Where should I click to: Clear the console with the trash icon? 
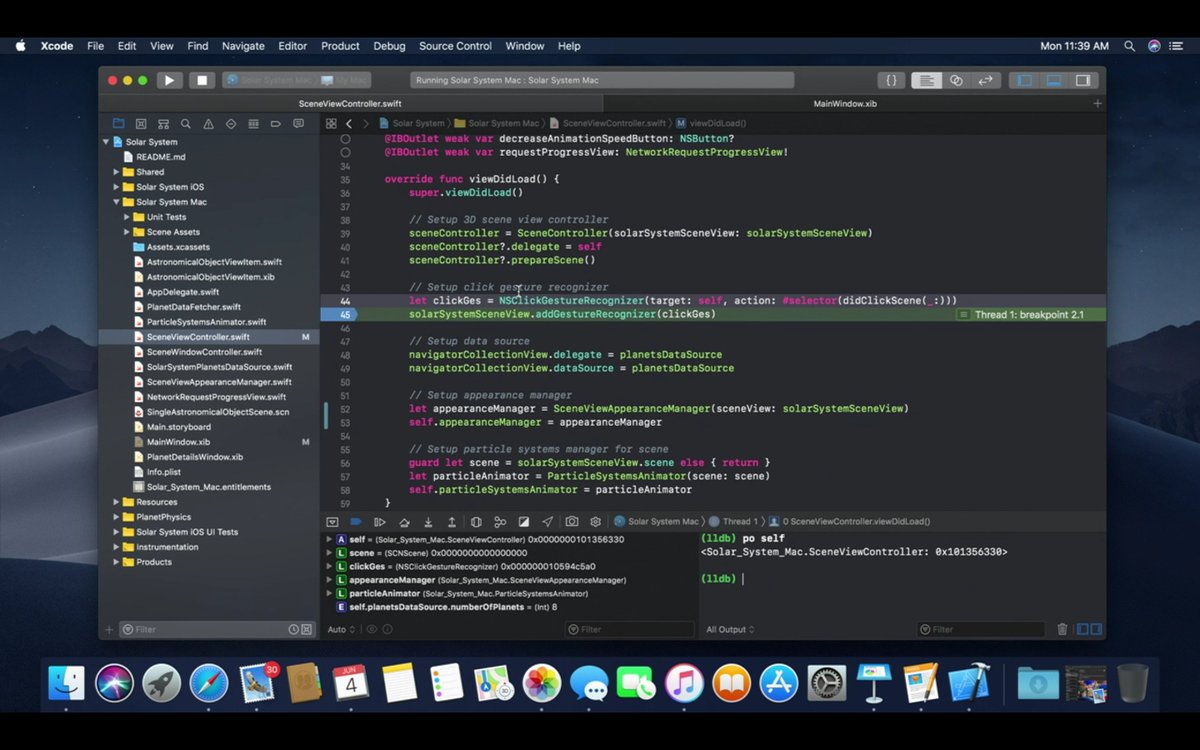tap(1062, 629)
